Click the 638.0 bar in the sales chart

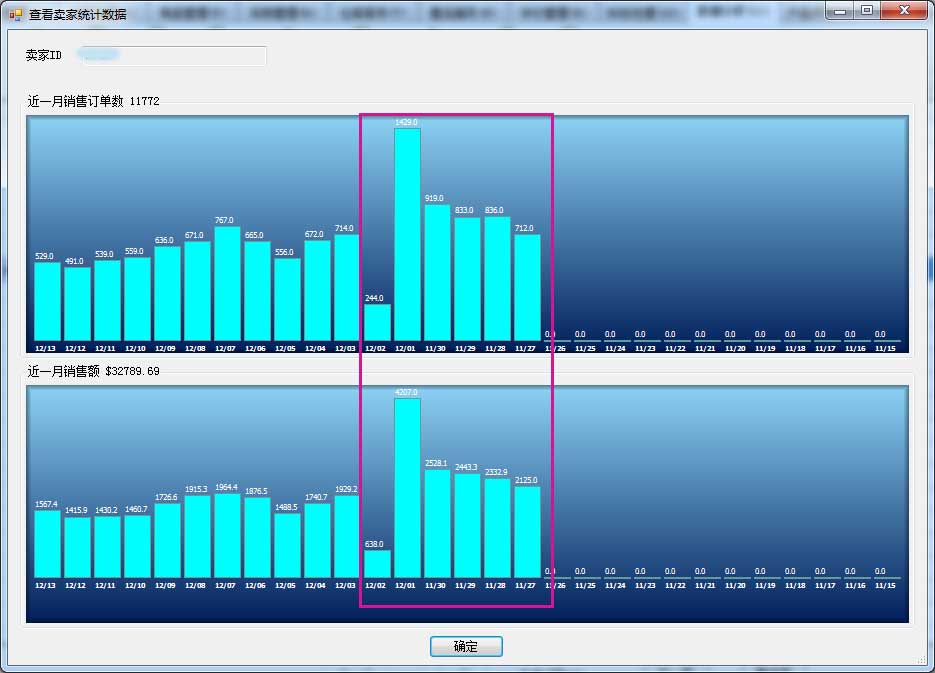point(377,563)
